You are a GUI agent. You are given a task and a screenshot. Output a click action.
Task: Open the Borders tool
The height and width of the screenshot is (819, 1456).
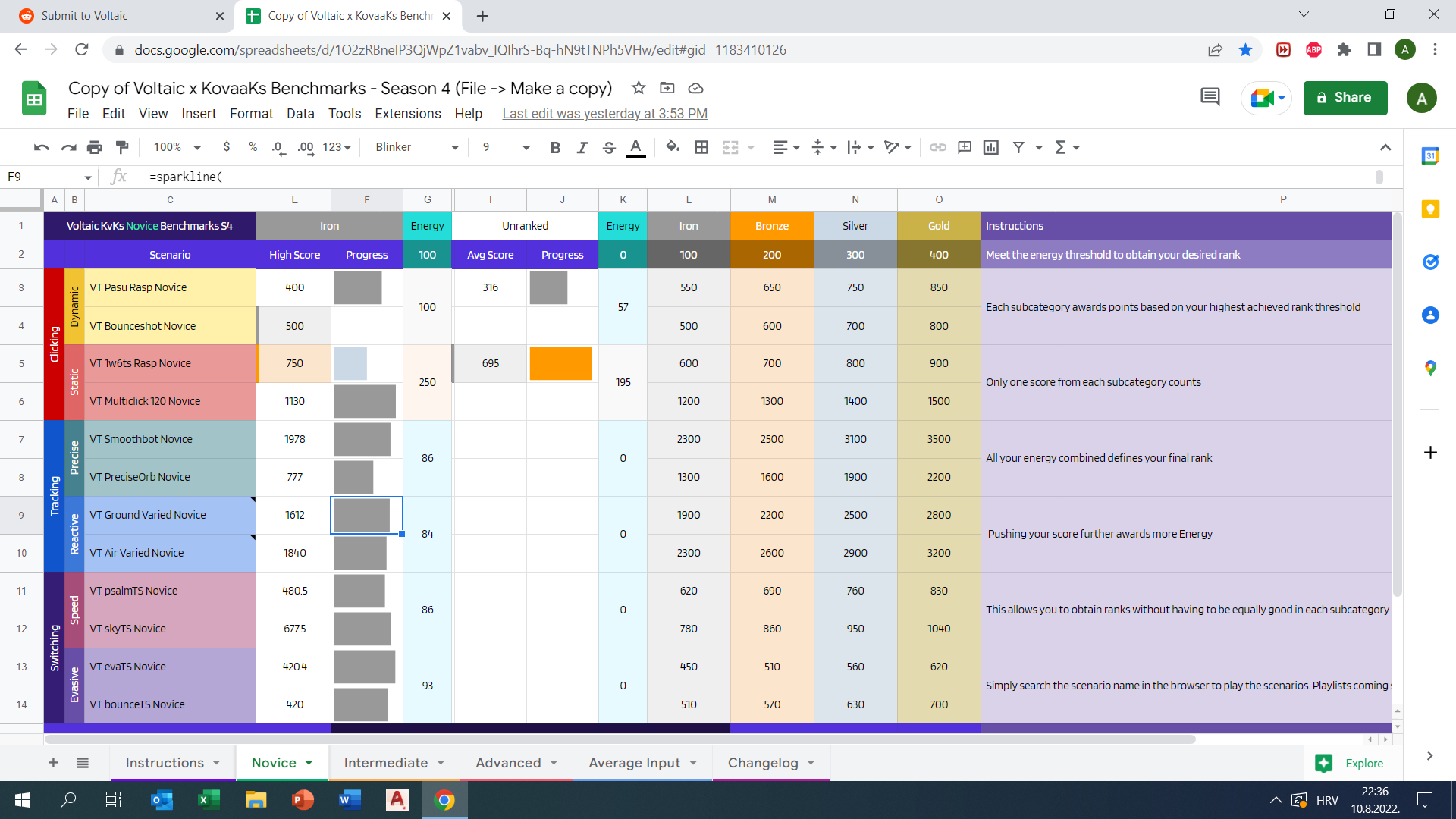701,147
